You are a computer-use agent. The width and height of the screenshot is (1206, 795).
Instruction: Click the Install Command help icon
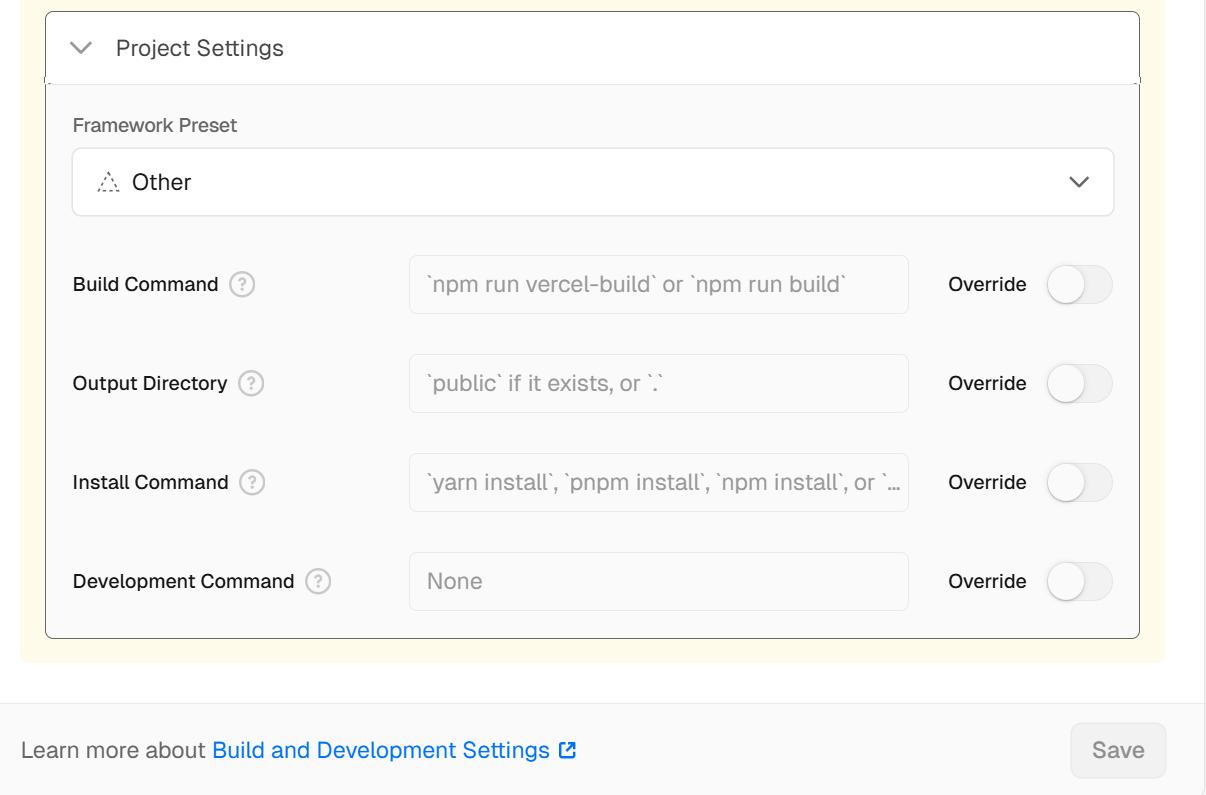click(252, 483)
